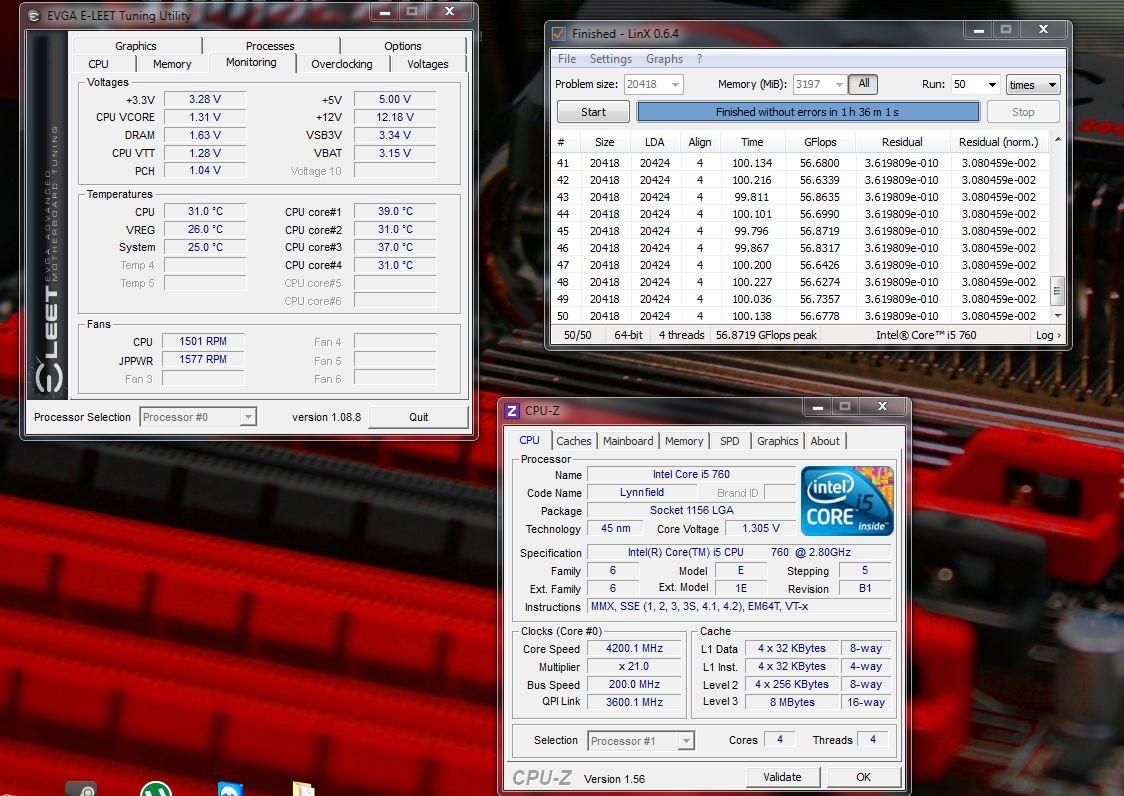
Task: Click the Level 3 cache value 8 MBytes
Action: click(x=792, y=702)
